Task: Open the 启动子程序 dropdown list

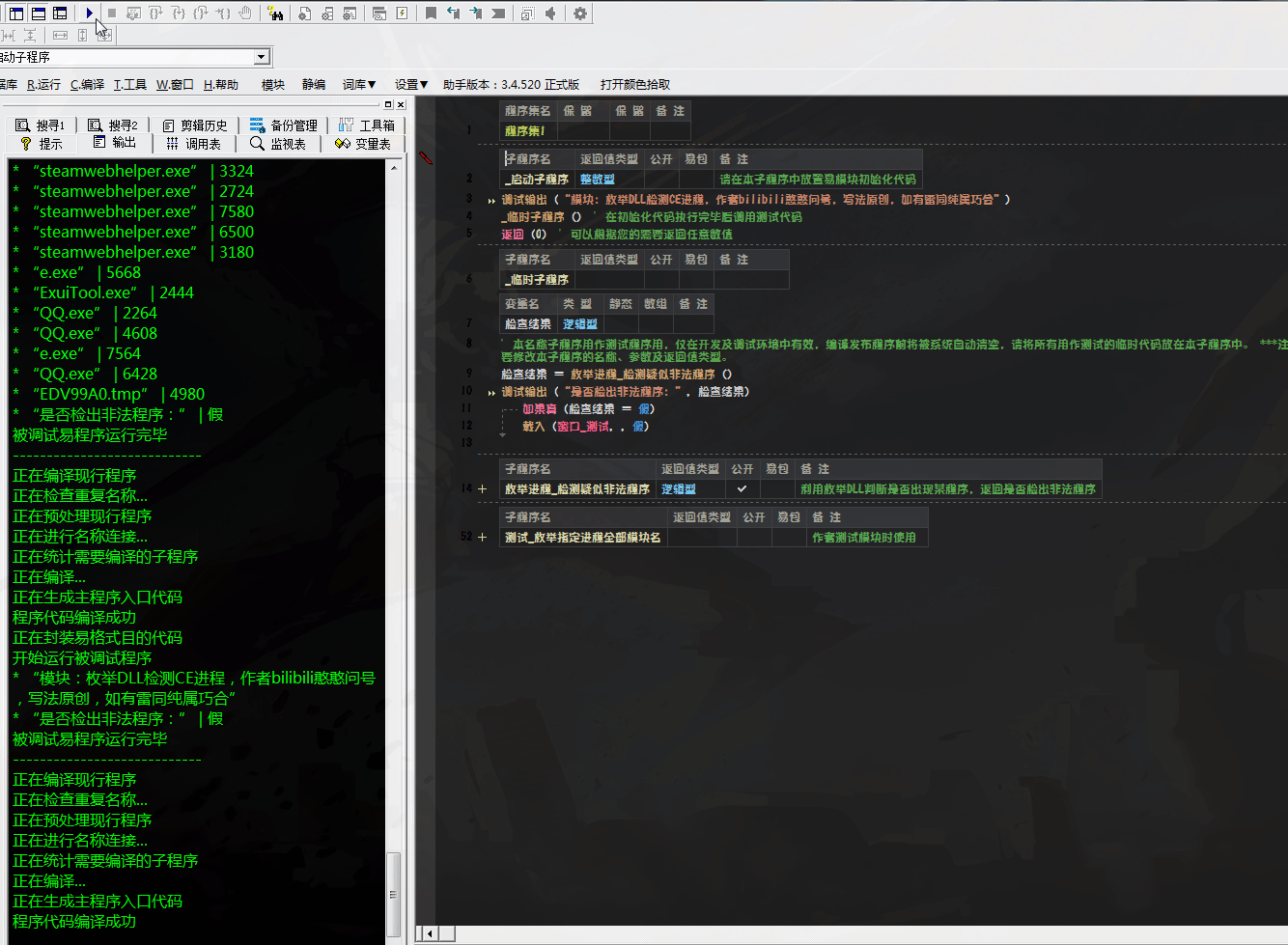Action: click(261, 56)
